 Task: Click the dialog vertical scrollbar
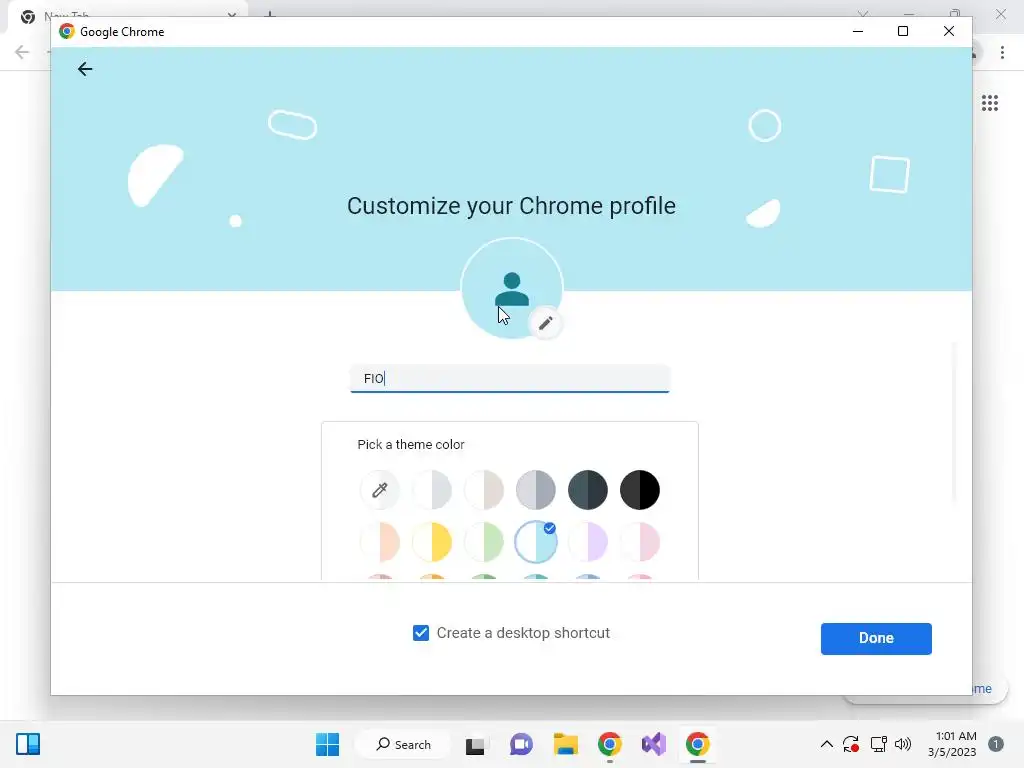(954, 423)
